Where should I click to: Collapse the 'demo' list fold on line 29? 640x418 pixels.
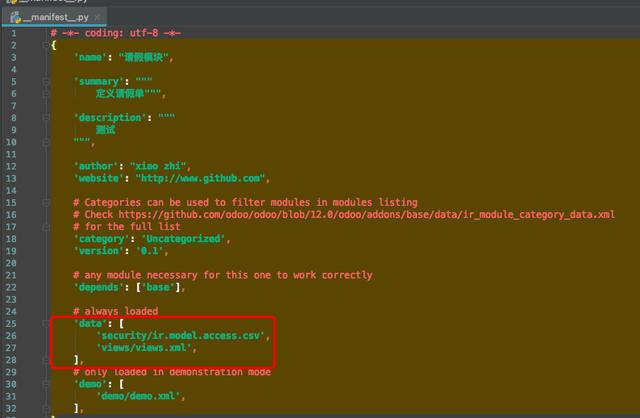(x=47, y=383)
